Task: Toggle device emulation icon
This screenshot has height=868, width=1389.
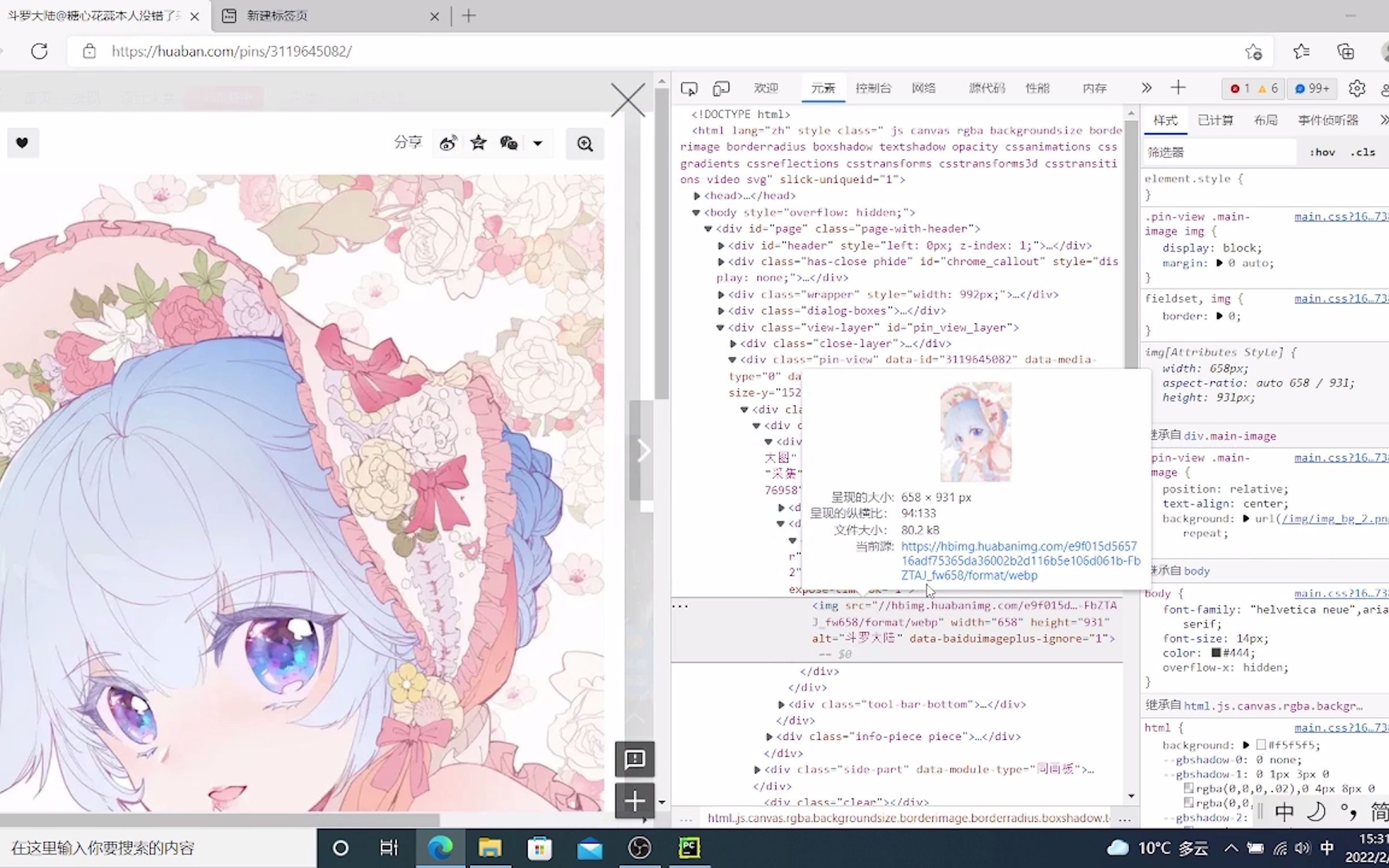Action: pyautogui.click(x=721, y=89)
